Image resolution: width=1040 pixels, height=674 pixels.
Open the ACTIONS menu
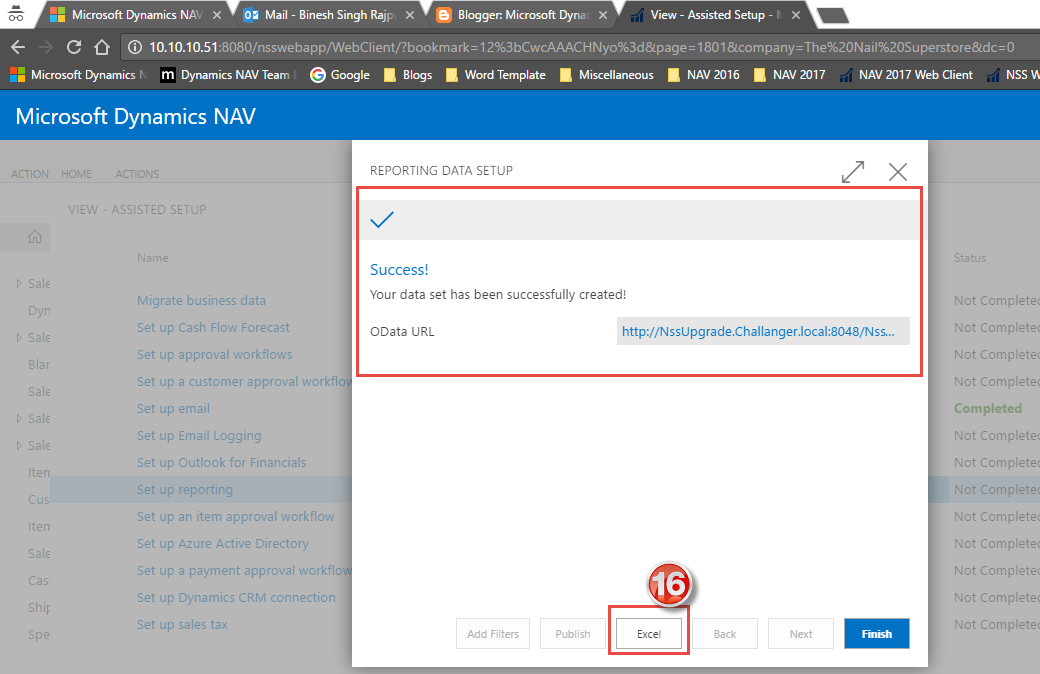(137, 173)
